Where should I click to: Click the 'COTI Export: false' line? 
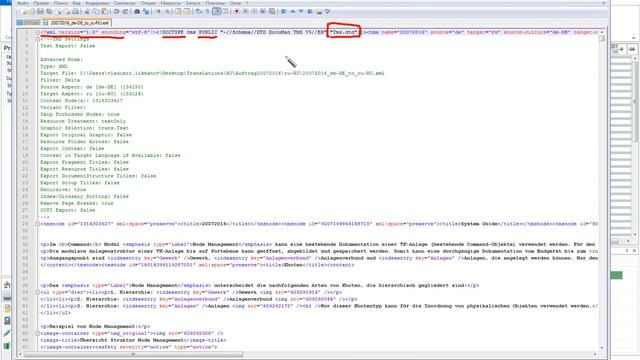click(67, 210)
